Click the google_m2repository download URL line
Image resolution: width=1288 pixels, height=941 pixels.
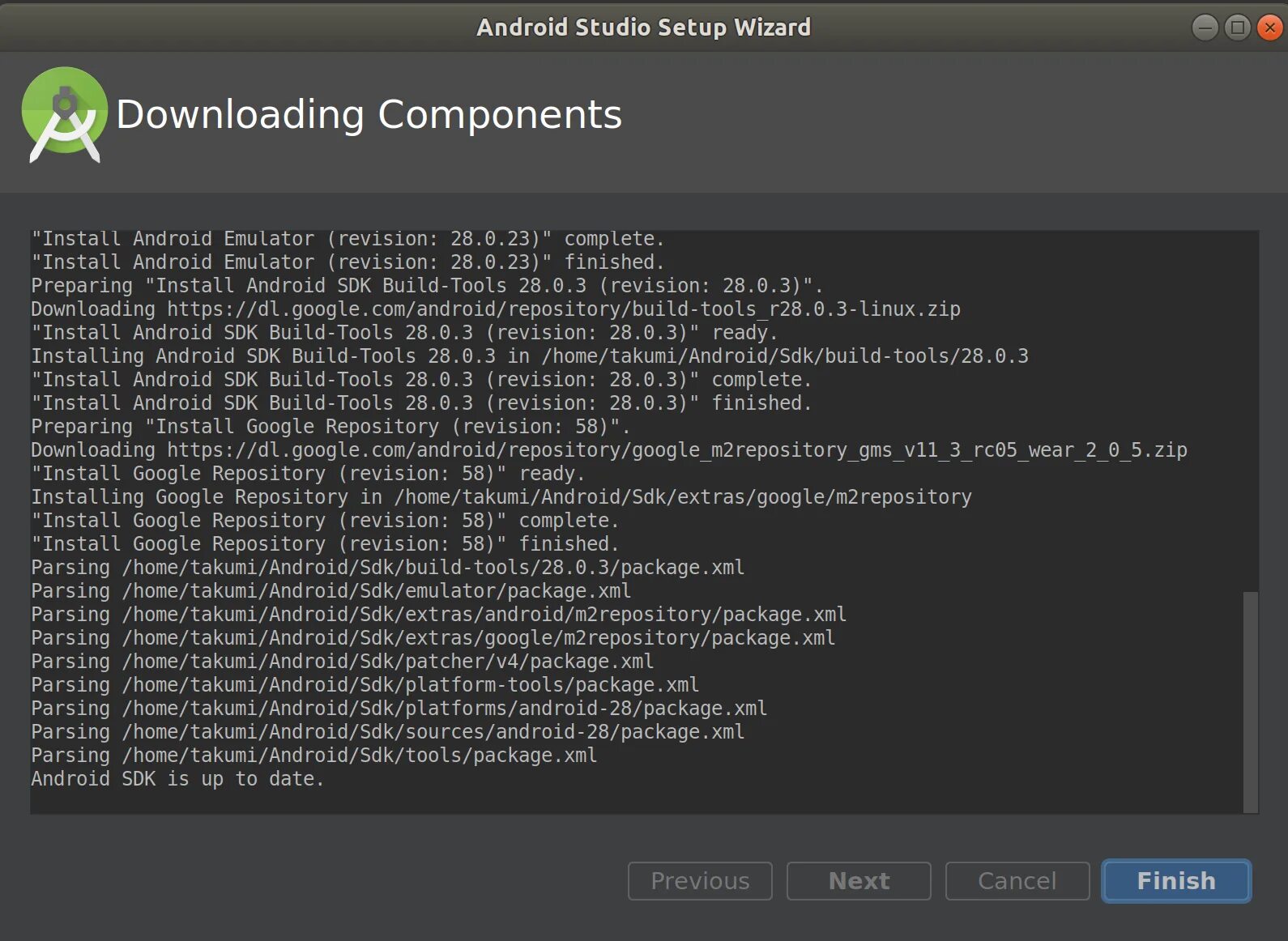tap(609, 450)
